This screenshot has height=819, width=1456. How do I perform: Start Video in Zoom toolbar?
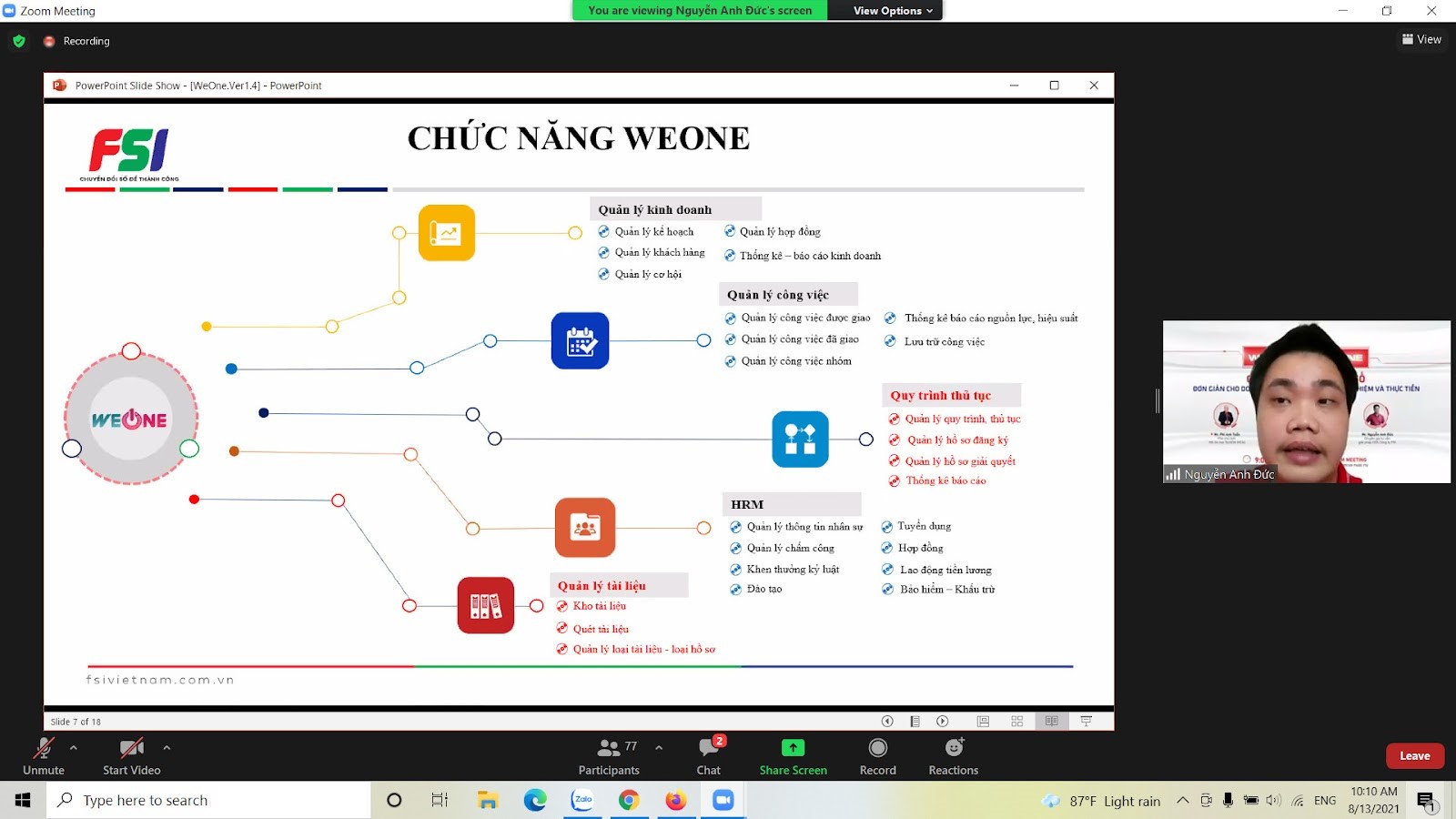(132, 756)
